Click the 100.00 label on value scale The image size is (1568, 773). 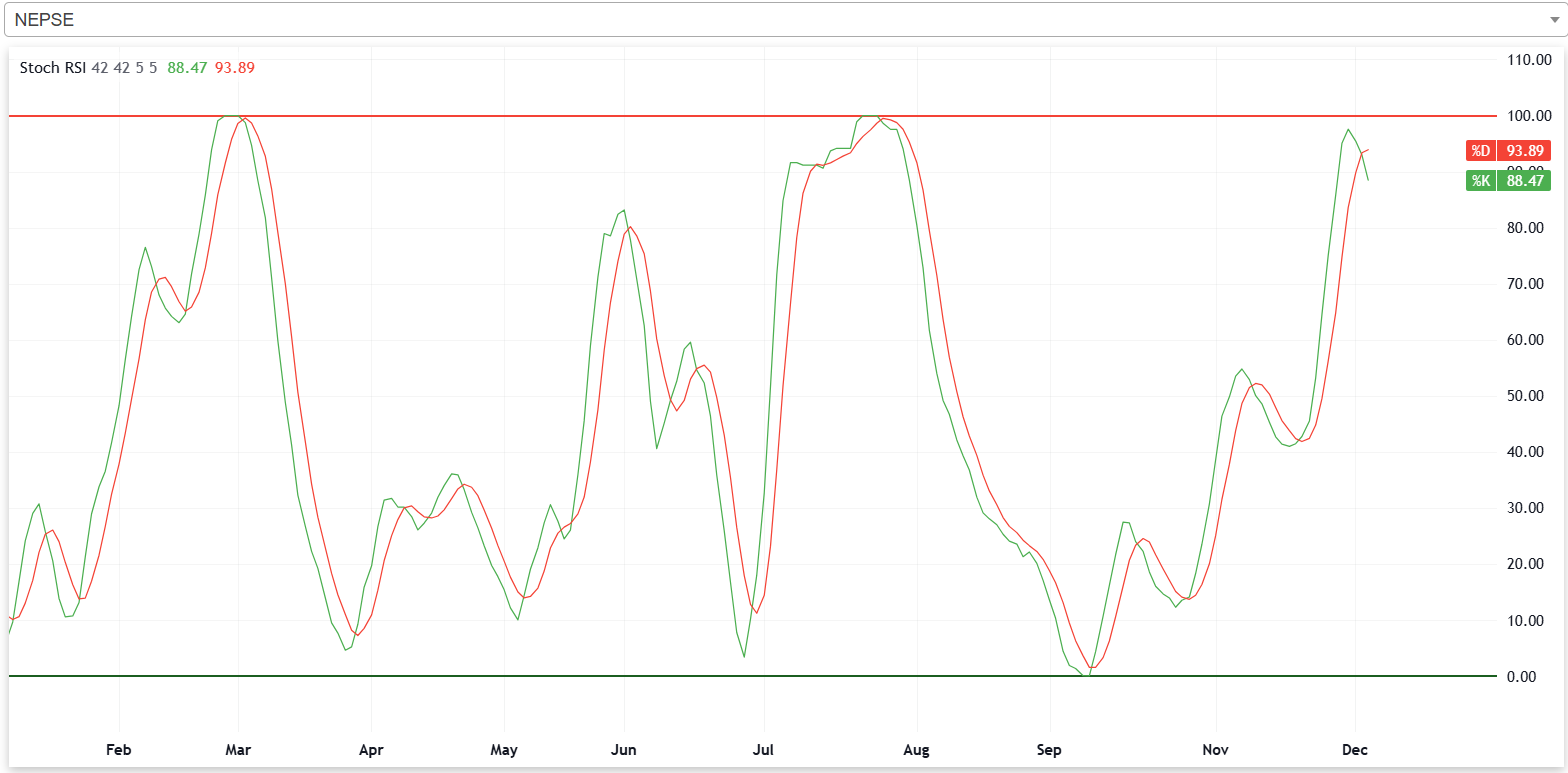(x=1528, y=116)
